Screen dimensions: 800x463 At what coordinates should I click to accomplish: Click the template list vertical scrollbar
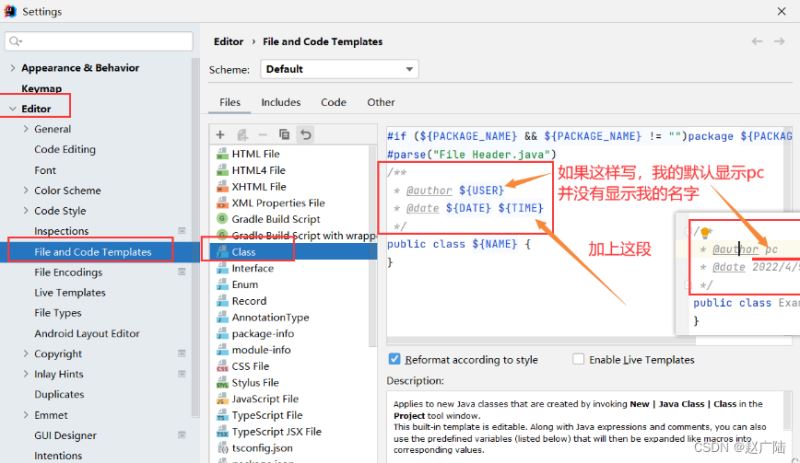[x=372, y=245]
